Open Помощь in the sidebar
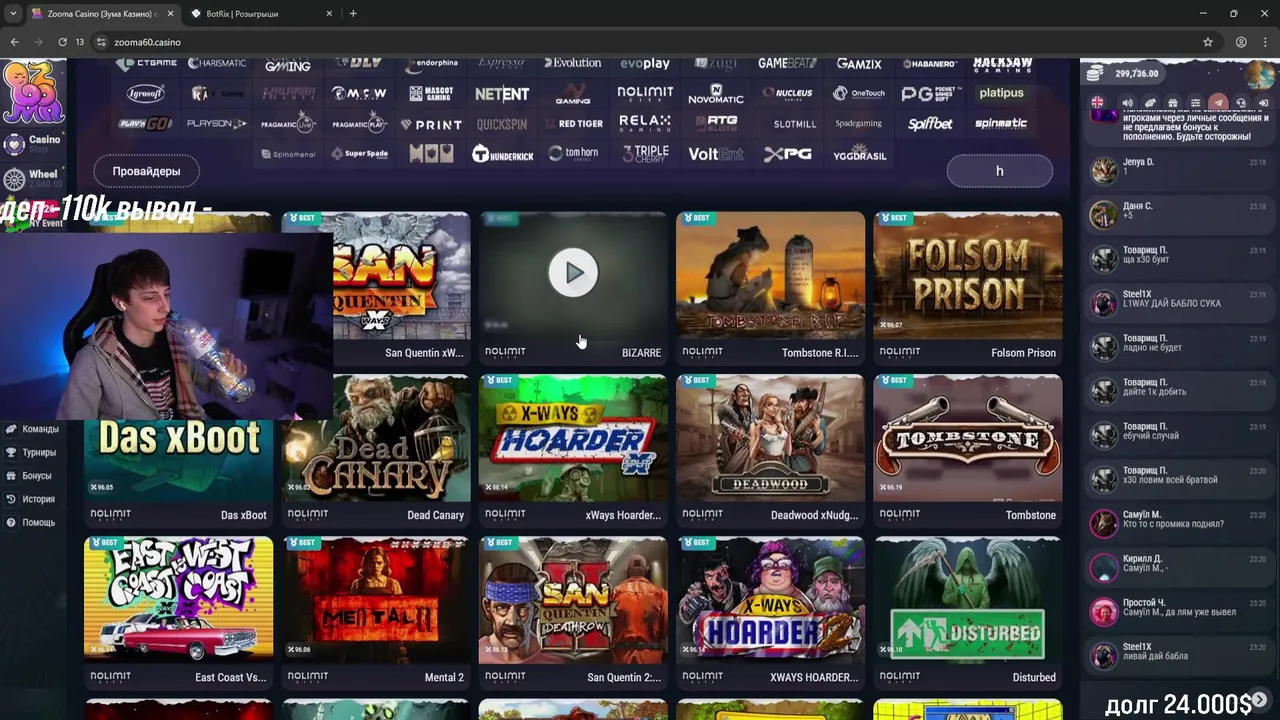Viewport: 1280px width, 720px height. coord(31,522)
